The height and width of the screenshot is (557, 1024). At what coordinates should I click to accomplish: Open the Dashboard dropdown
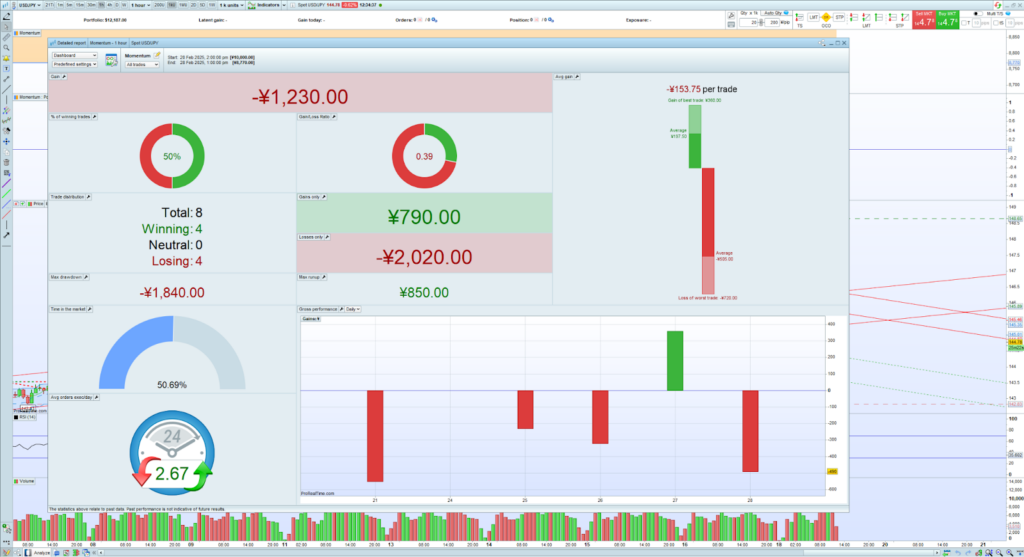tap(74, 55)
